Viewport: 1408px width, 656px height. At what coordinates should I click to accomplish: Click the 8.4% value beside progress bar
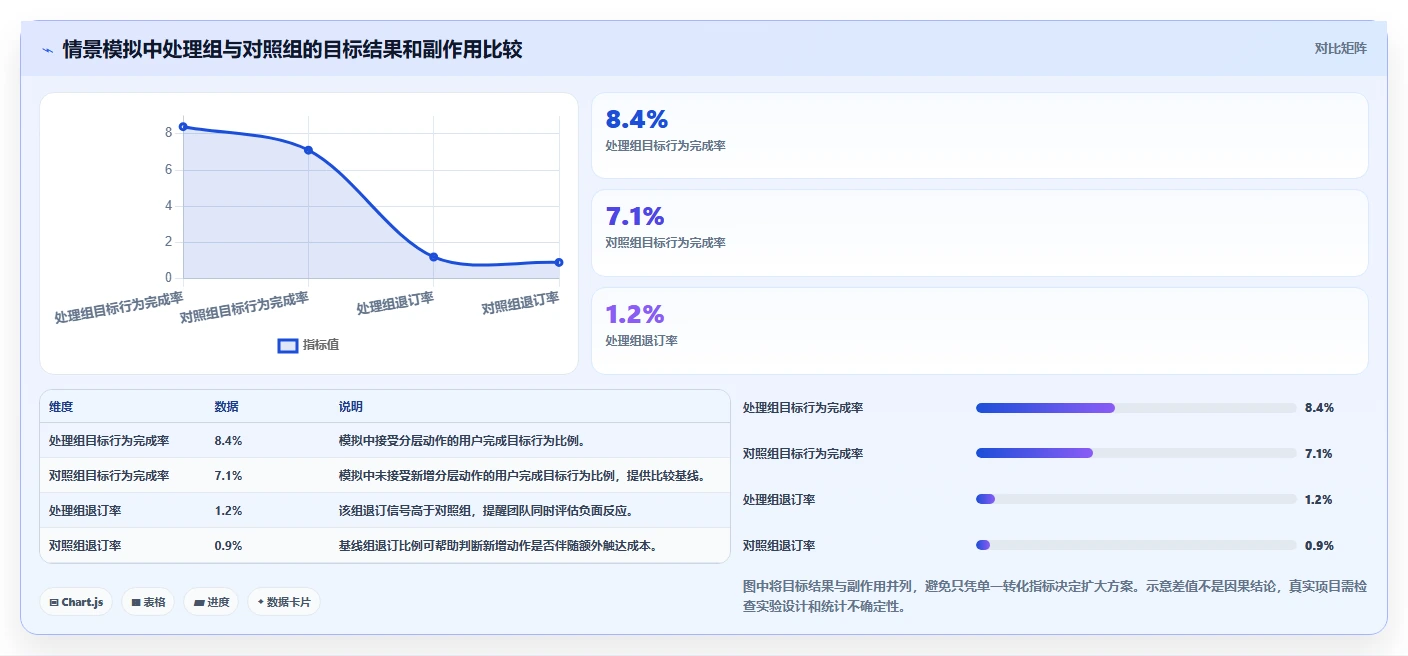[x=1319, y=408]
